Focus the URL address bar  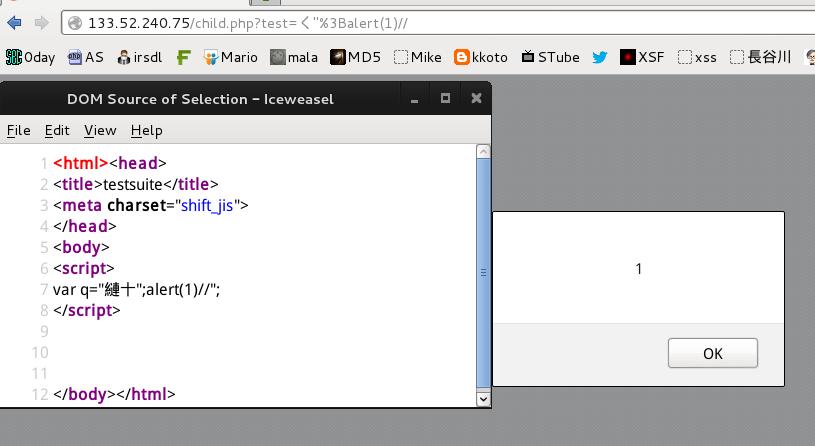pos(438,23)
